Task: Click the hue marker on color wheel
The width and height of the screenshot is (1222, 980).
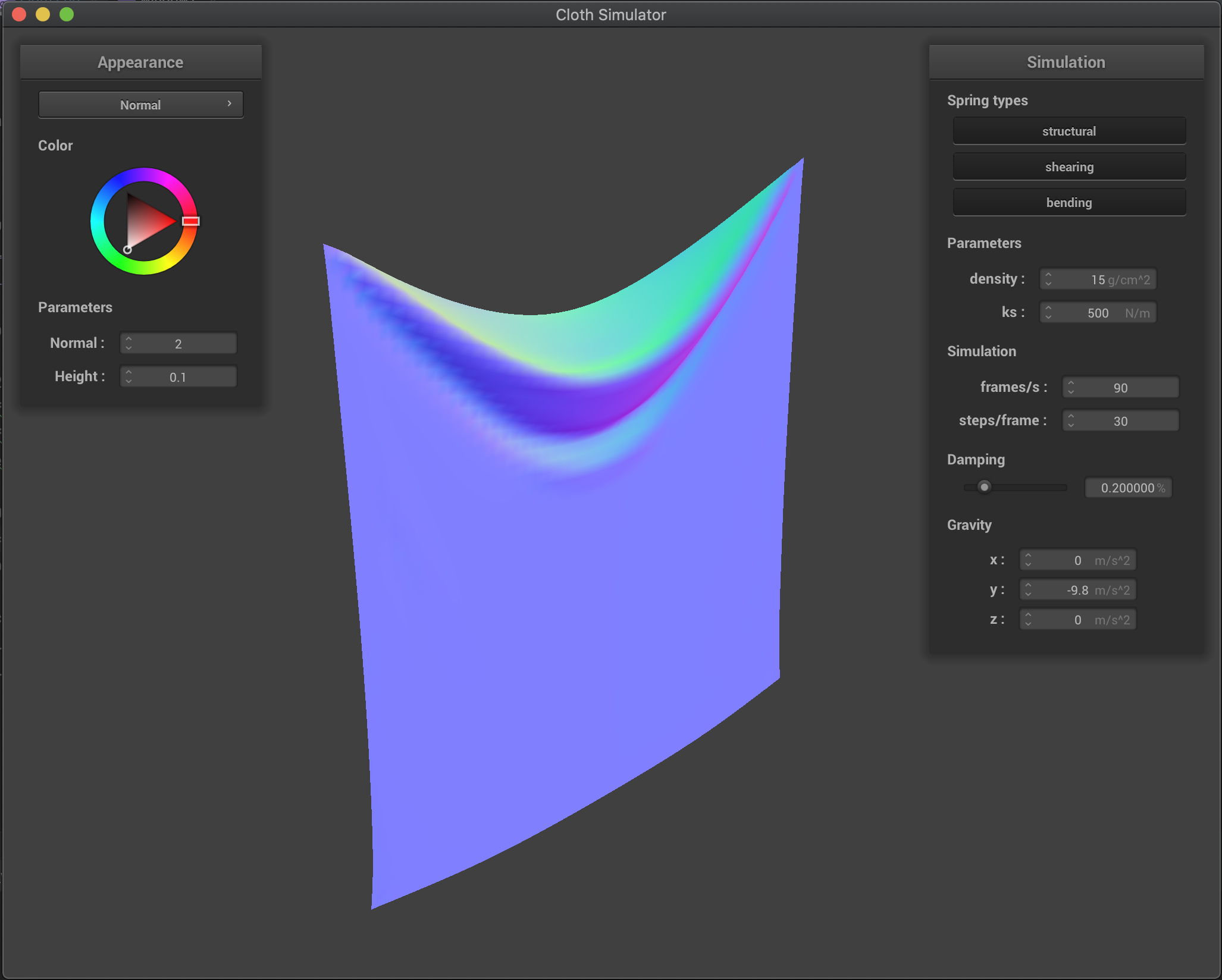Action: click(190, 221)
